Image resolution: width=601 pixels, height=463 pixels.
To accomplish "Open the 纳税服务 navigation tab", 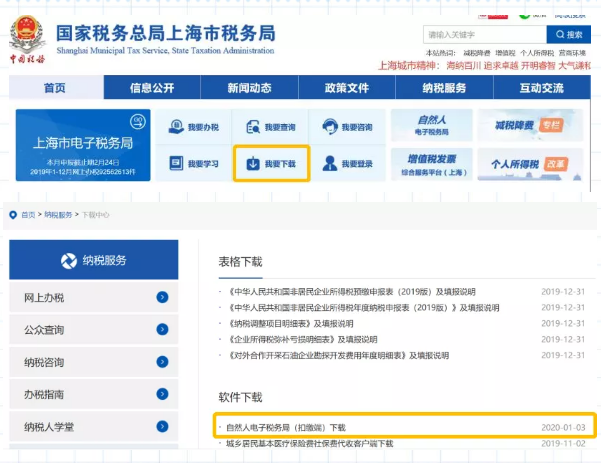I will pos(444,87).
